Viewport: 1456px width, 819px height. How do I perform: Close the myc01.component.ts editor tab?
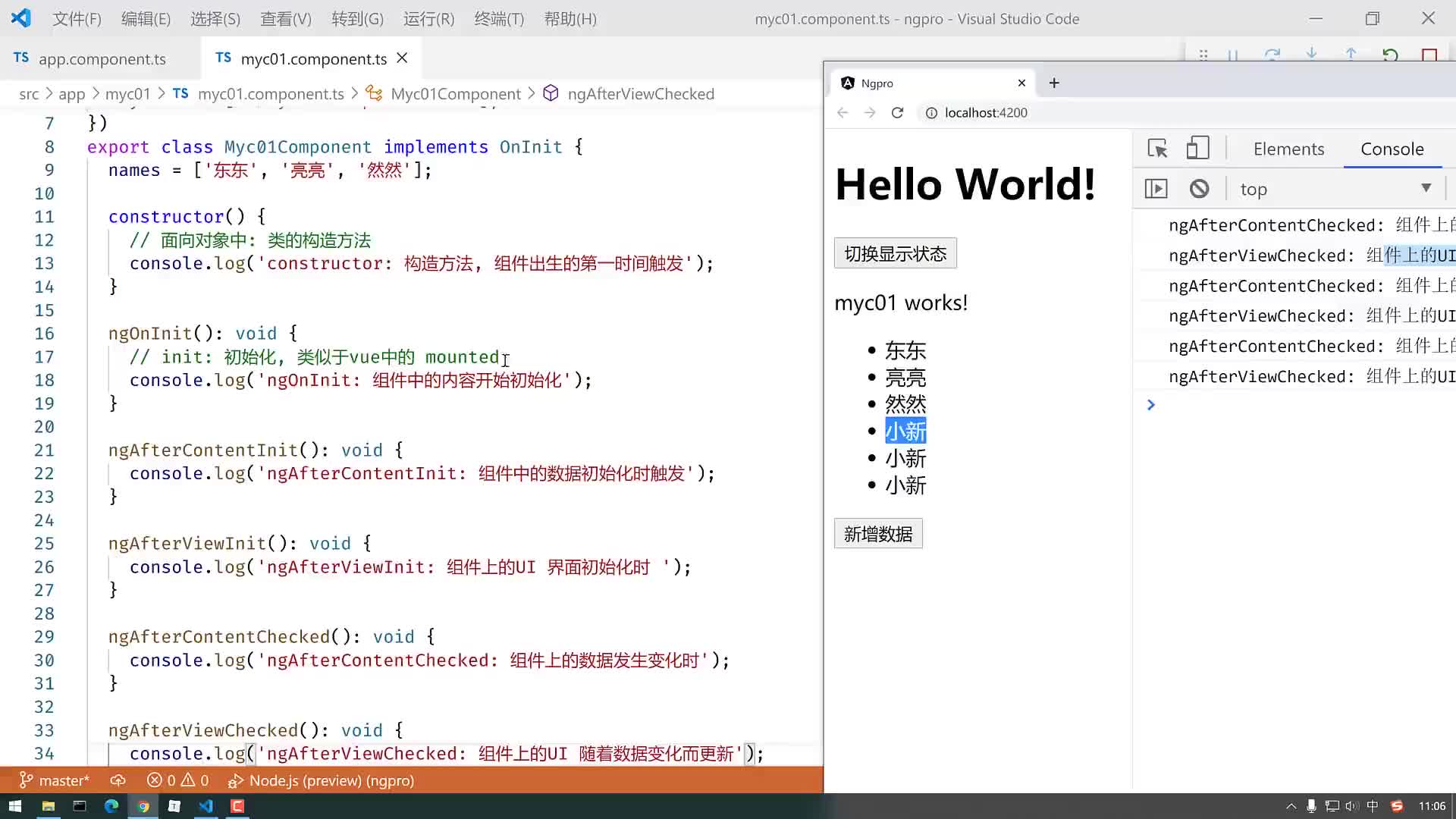[x=403, y=58]
